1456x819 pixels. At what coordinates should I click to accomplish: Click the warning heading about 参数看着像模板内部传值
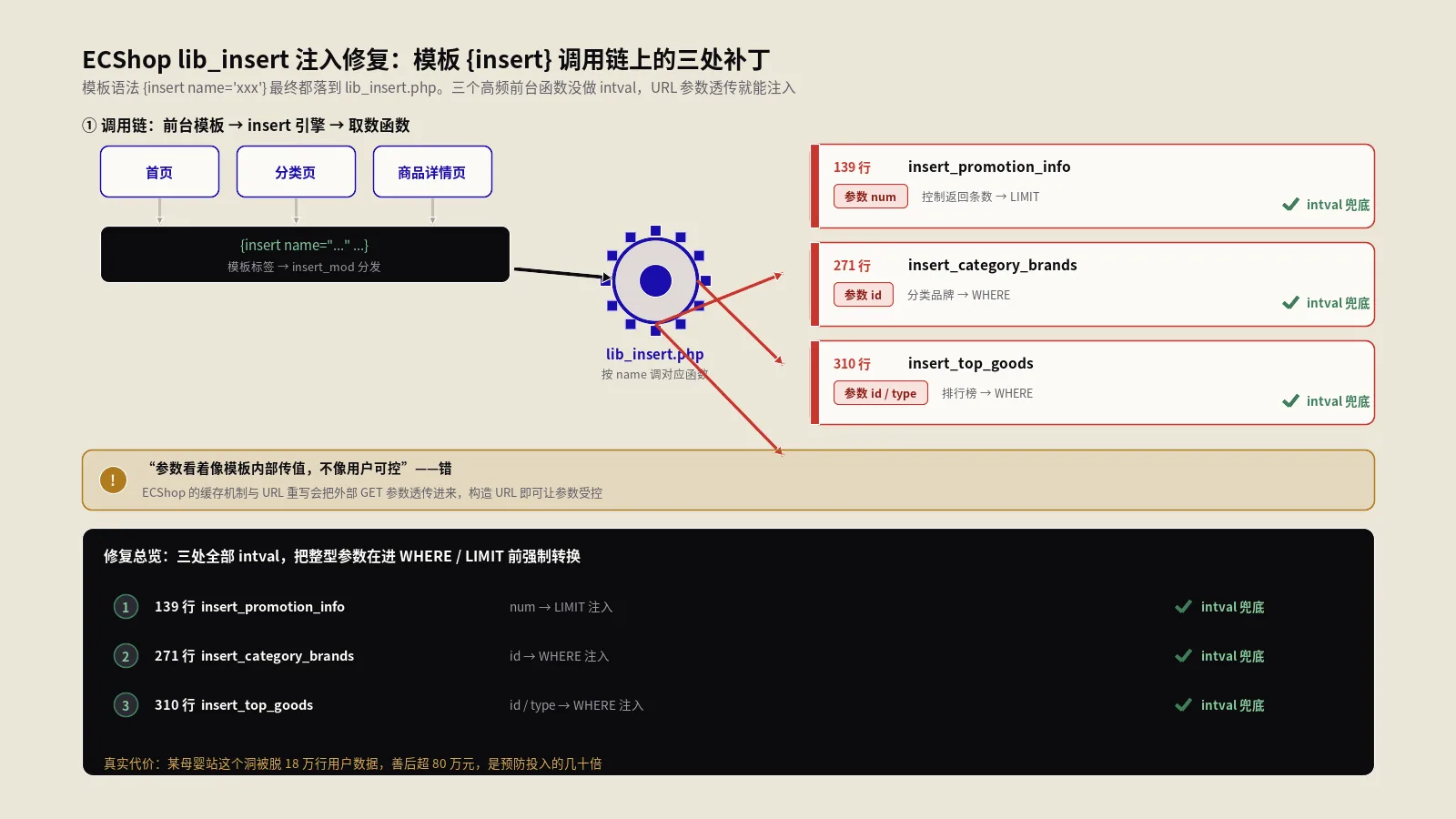click(x=300, y=469)
